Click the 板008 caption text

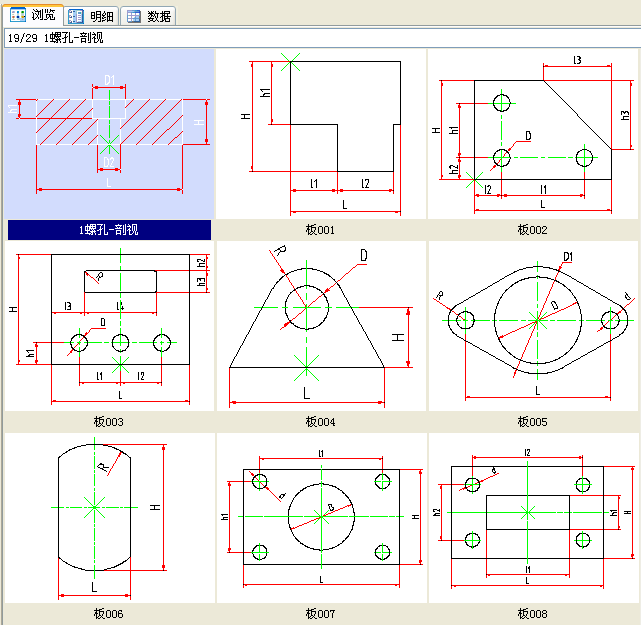point(532,614)
